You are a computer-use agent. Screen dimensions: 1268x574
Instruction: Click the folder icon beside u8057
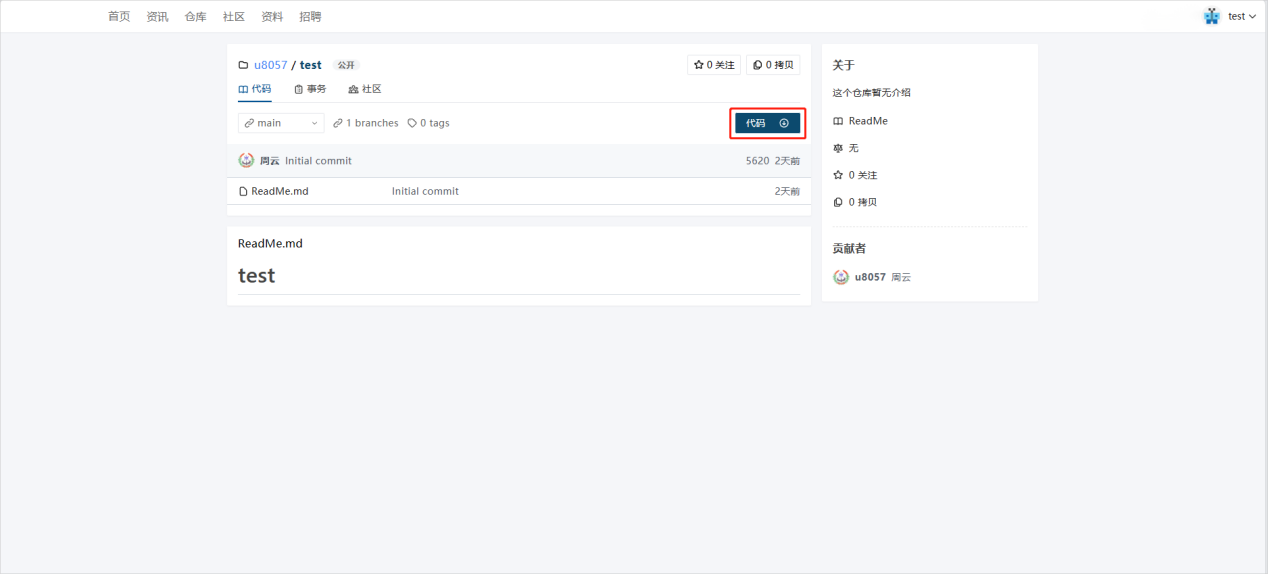coord(243,65)
